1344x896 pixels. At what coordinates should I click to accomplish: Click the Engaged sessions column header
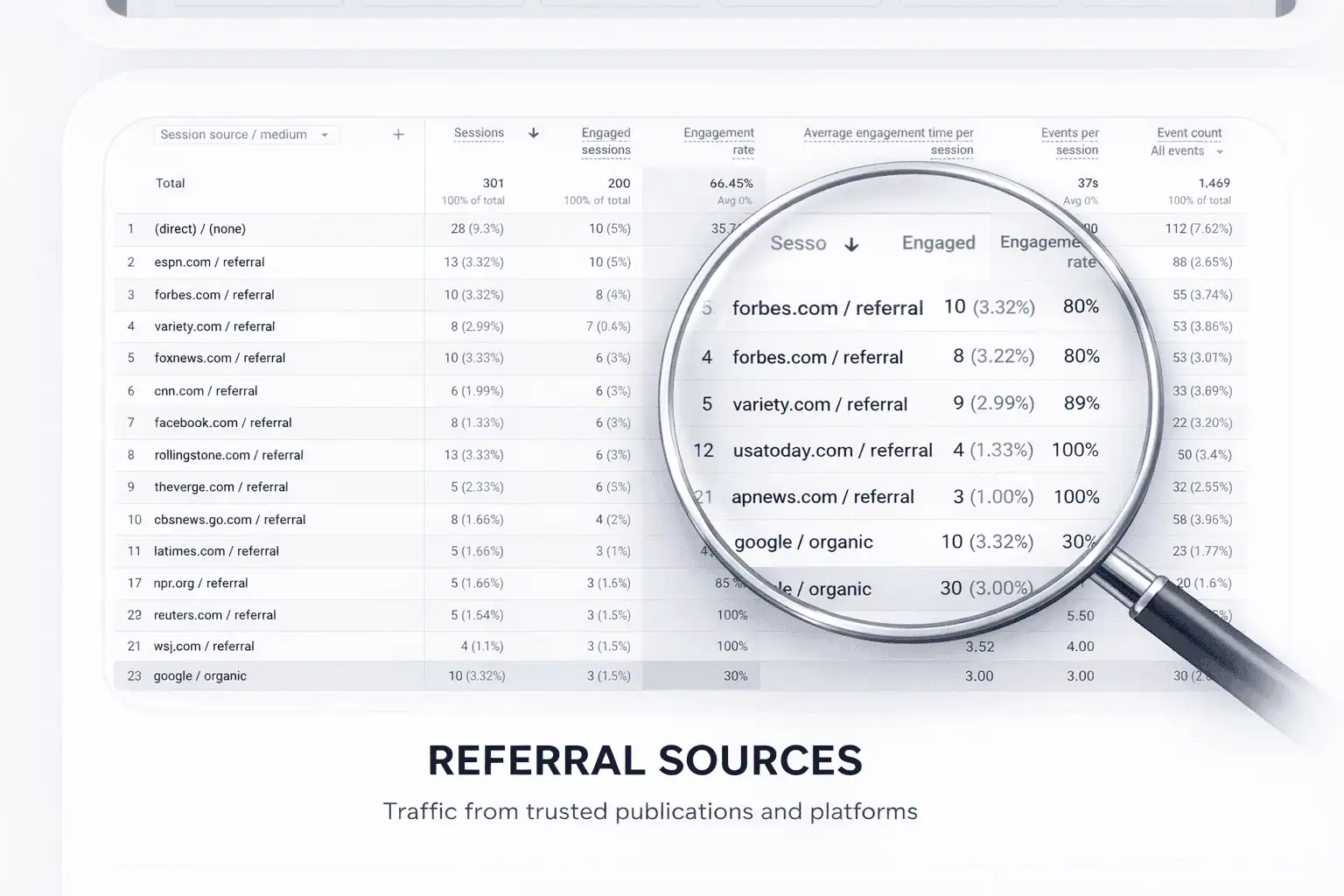coord(605,141)
